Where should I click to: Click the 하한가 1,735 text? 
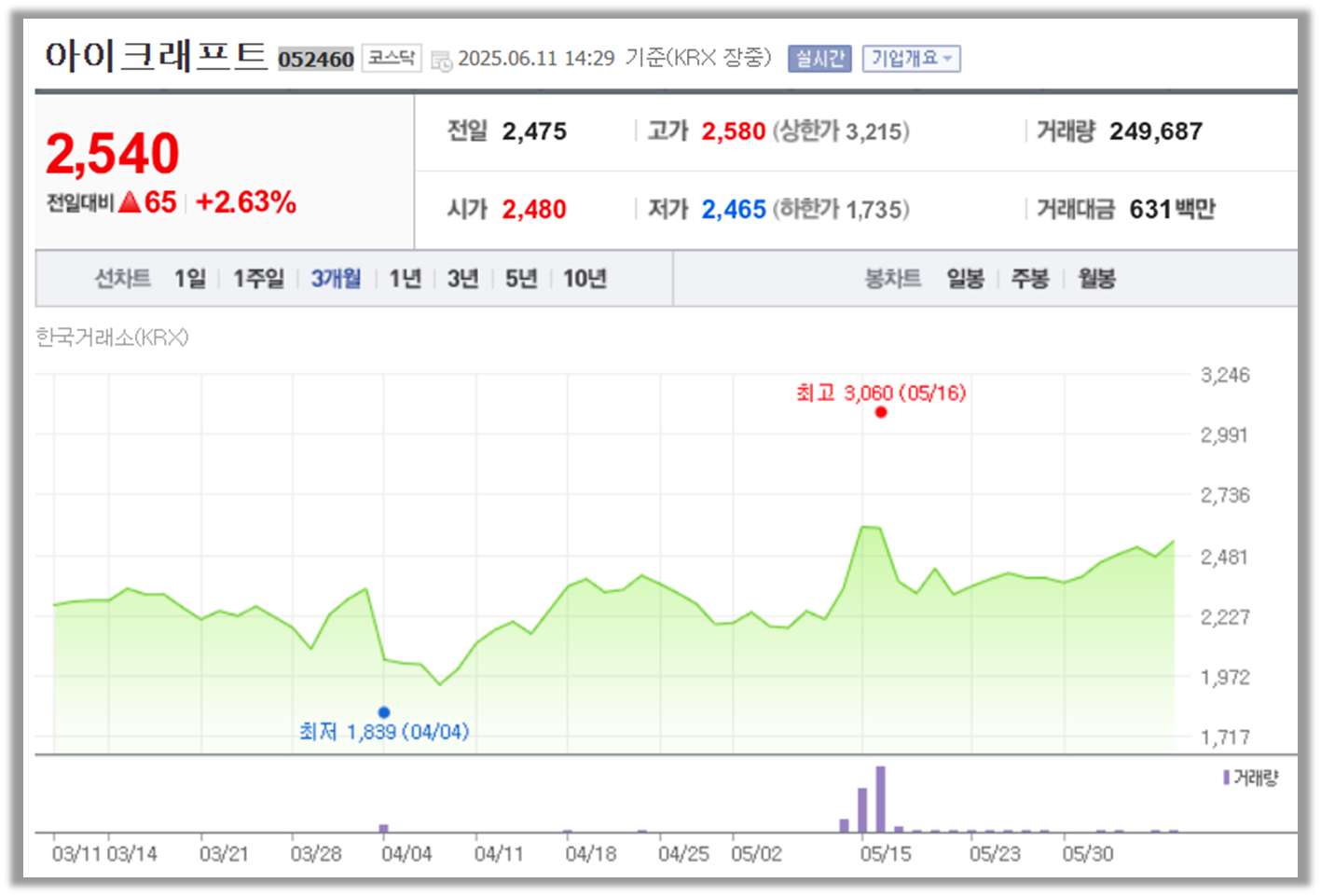pyautogui.click(x=841, y=209)
